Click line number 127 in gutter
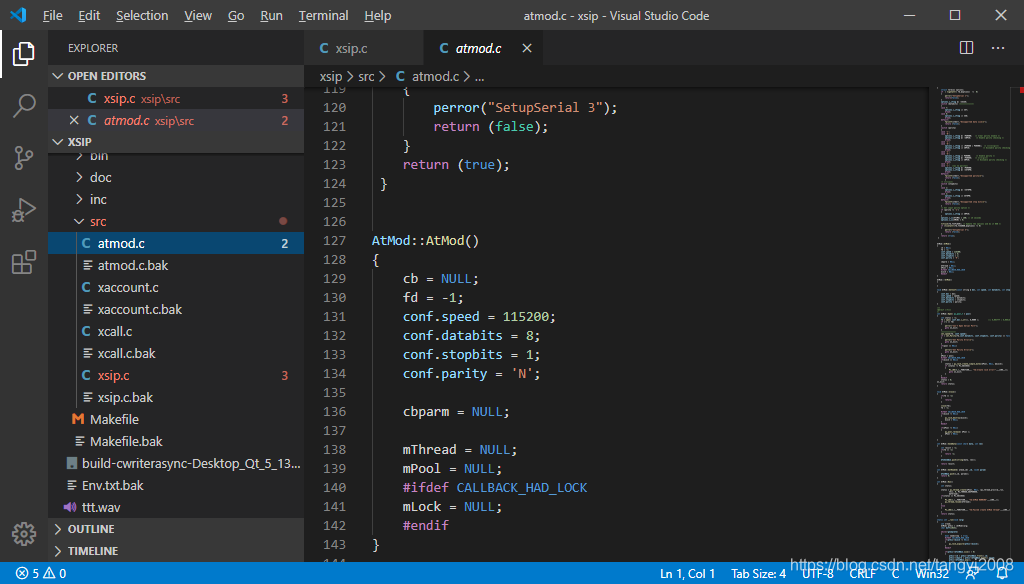 pos(334,240)
